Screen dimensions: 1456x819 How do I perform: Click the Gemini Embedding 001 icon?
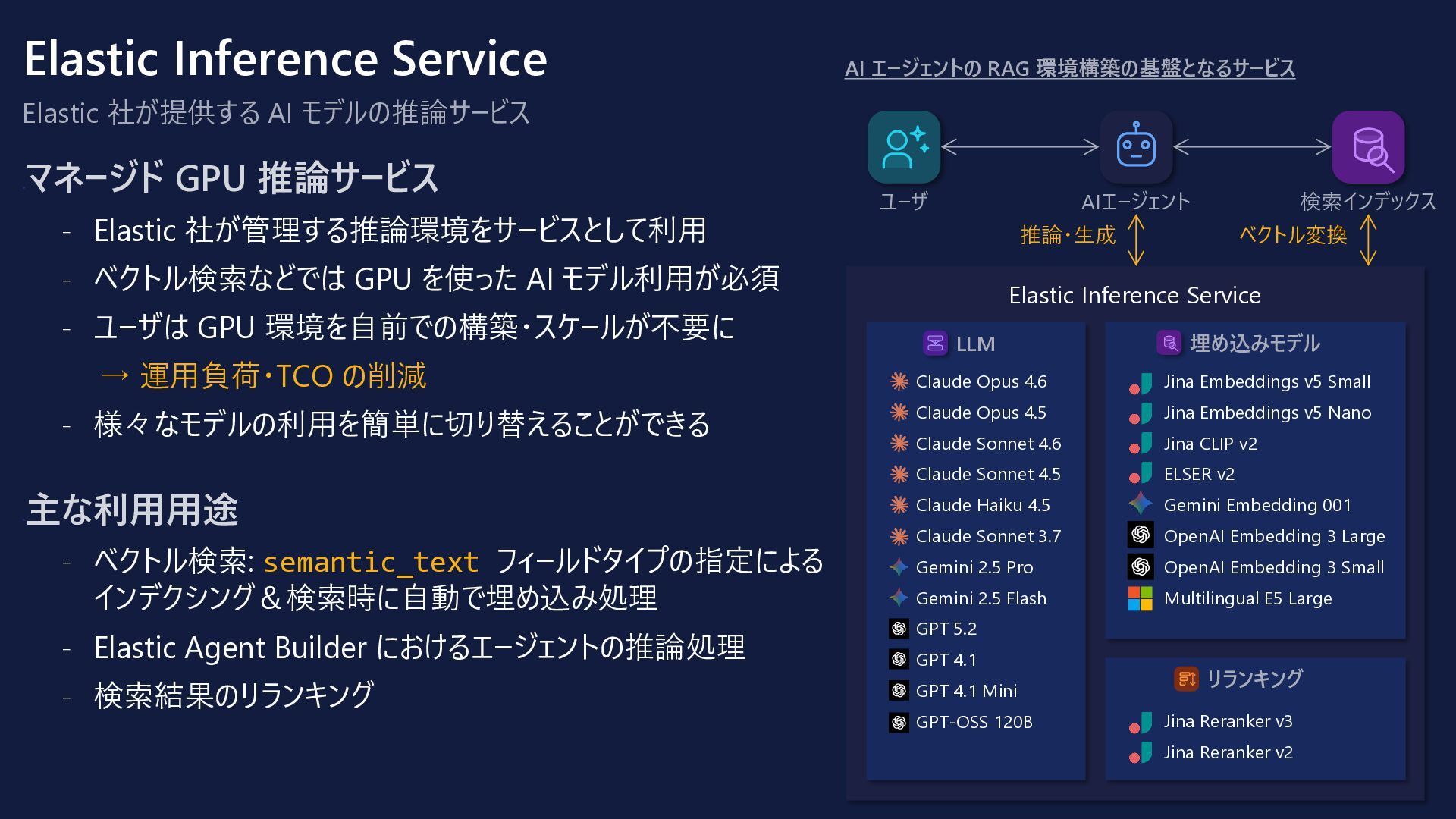1141,504
